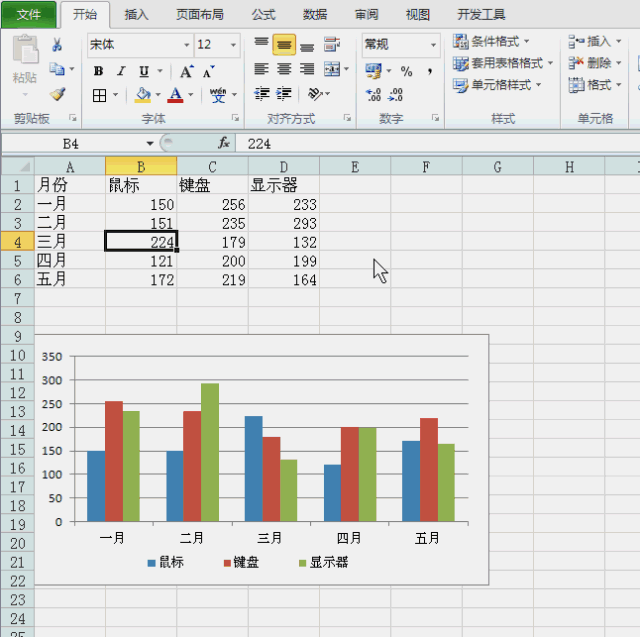Click the 格式 cells button
The image size is (640, 637).
pyautogui.click(x=595, y=85)
